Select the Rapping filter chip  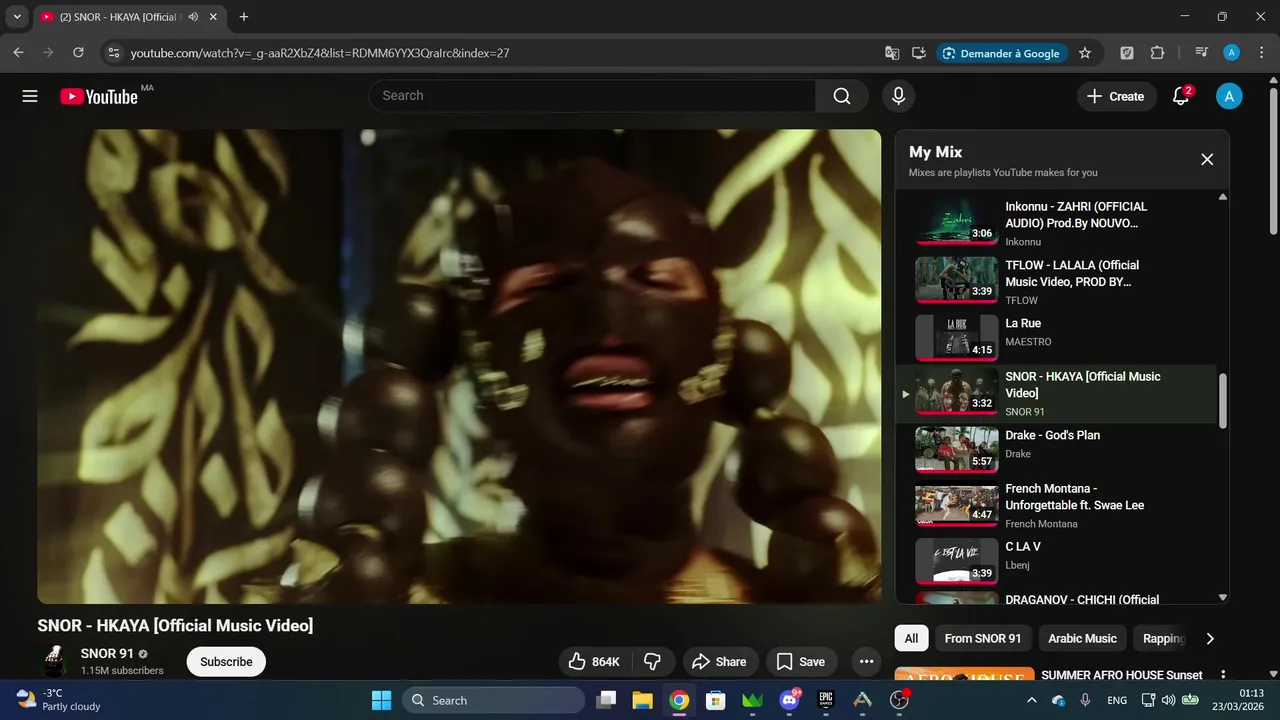coord(1163,638)
